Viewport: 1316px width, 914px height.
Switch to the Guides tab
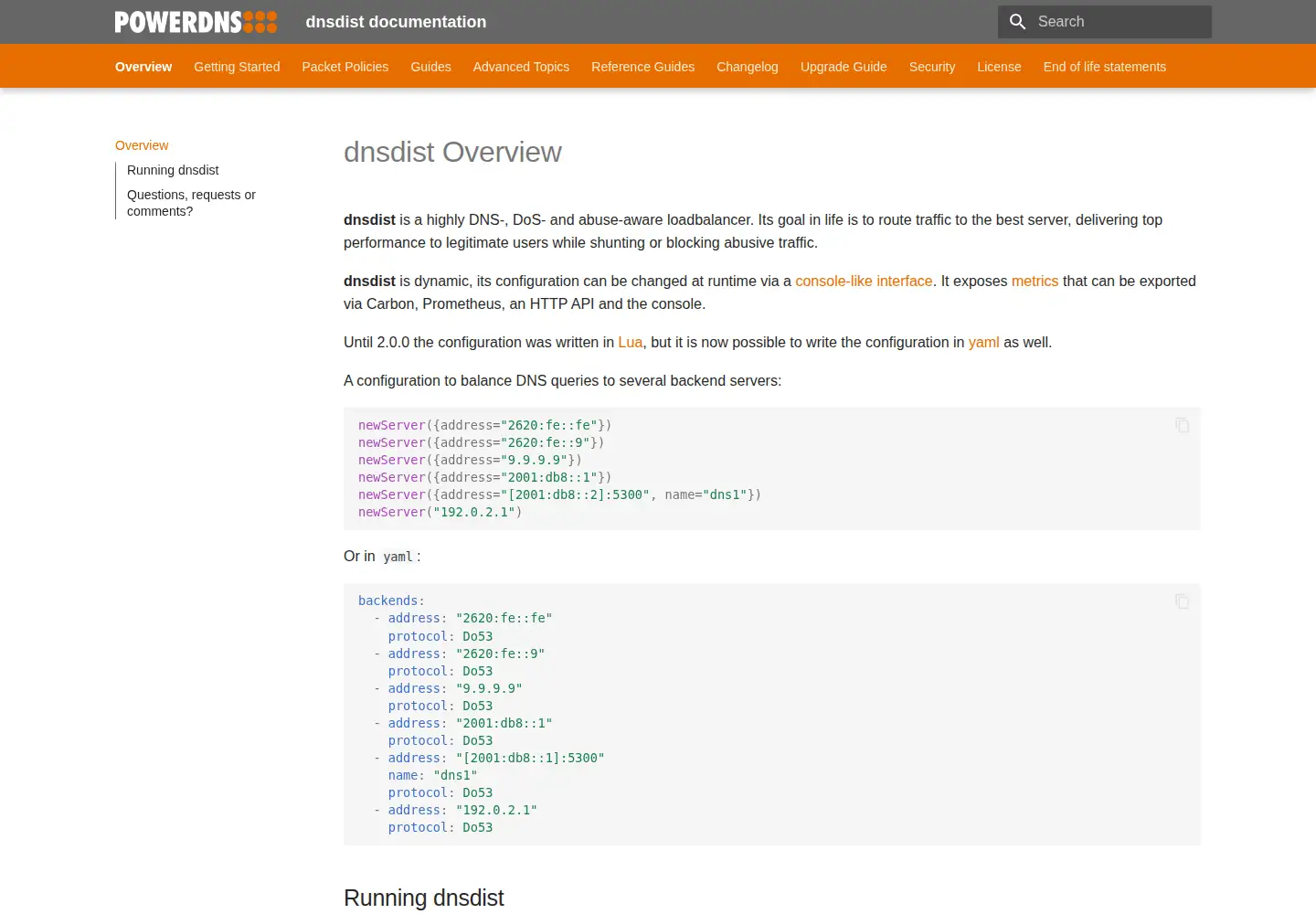click(431, 67)
